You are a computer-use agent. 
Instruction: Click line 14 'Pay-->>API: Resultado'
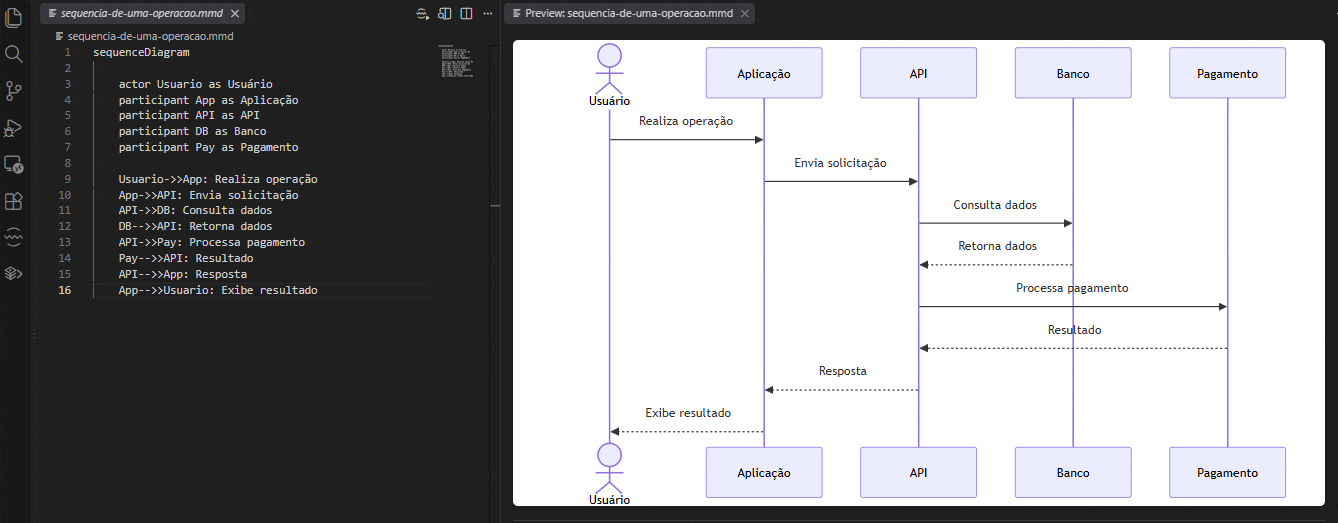[x=186, y=258]
